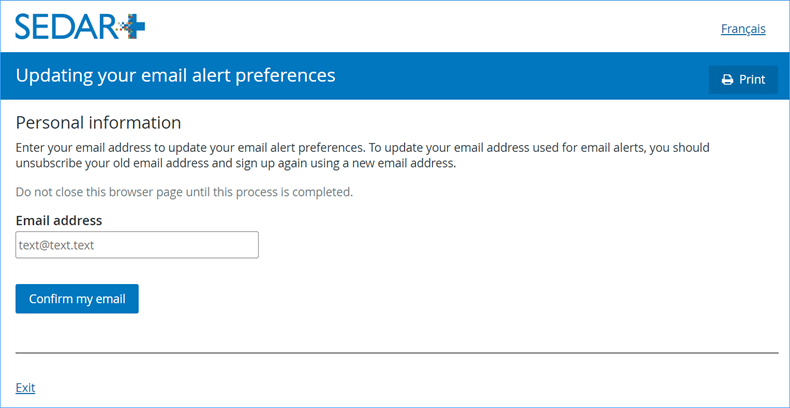
Task: Click the 'Confirm my email' button text
Action: click(77, 299)
